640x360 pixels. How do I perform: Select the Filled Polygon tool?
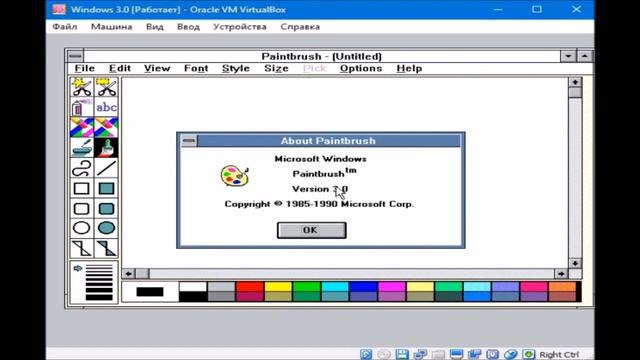coord(106,248)
